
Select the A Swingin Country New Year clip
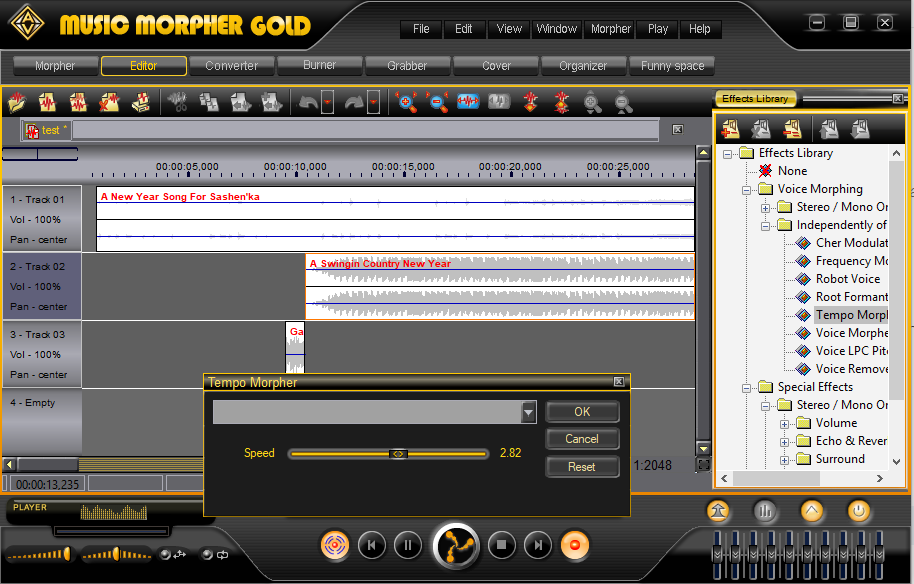[500, 287]
